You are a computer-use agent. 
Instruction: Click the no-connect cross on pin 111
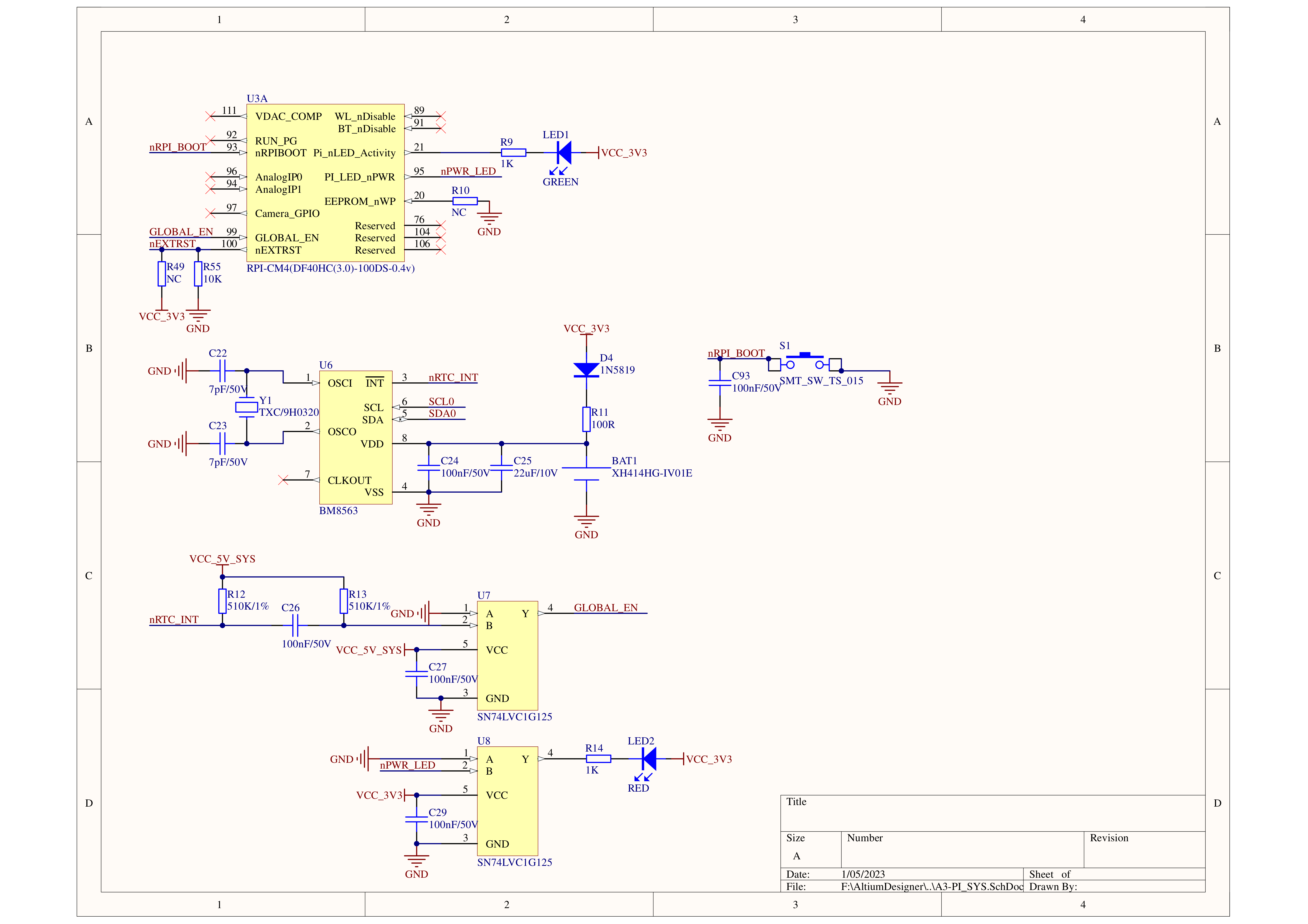click(210, 116)
